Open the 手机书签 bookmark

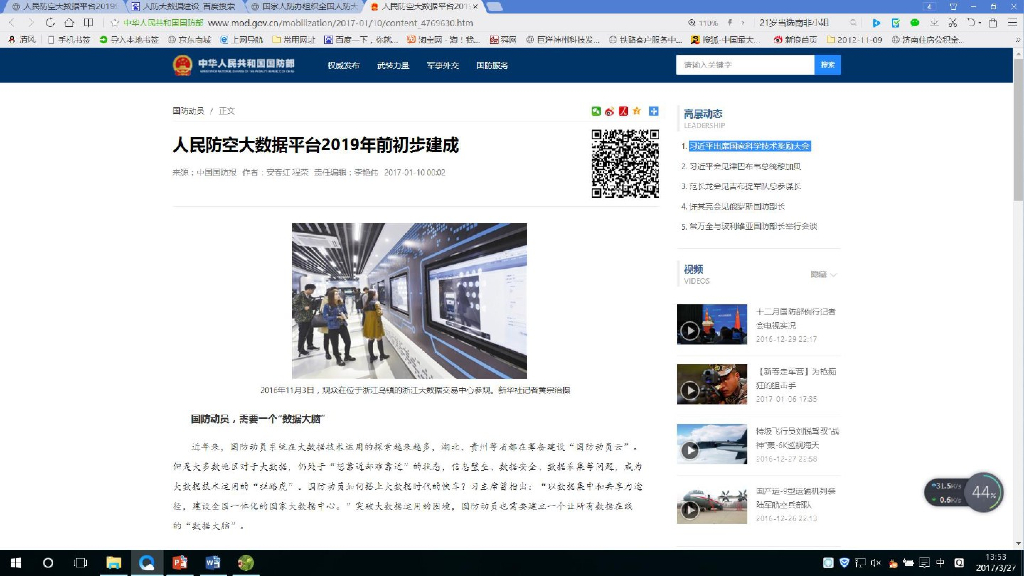click(69, 40)
